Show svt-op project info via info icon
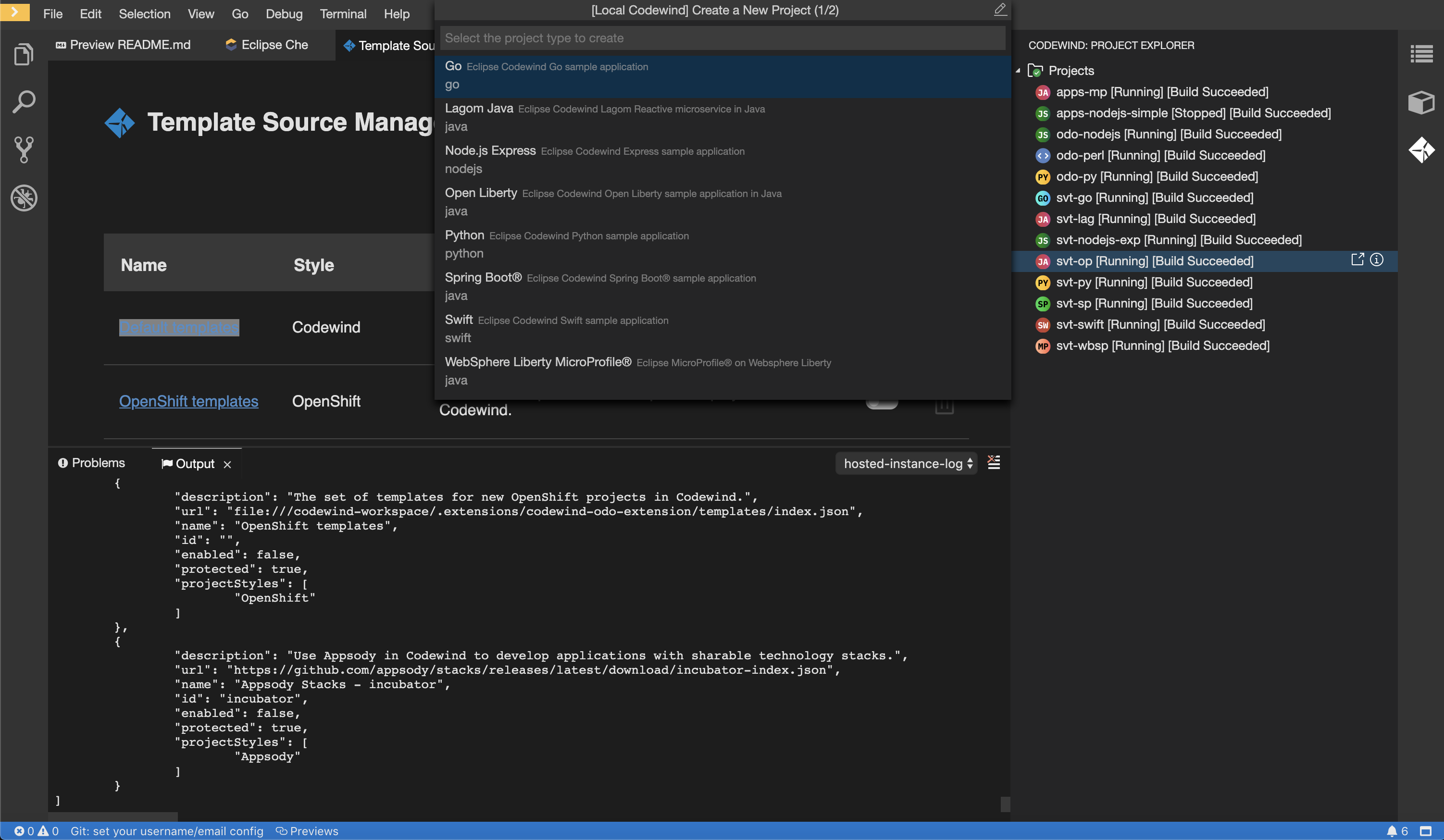The width and height of the screenshot is (1444, 840). point(1377,259)
